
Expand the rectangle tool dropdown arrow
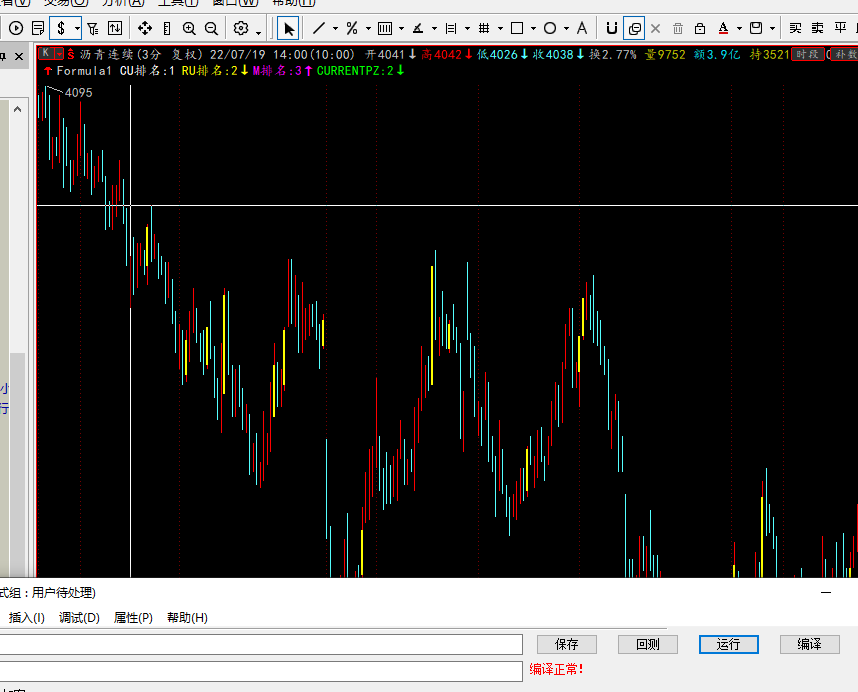click(x=534, y=28)
